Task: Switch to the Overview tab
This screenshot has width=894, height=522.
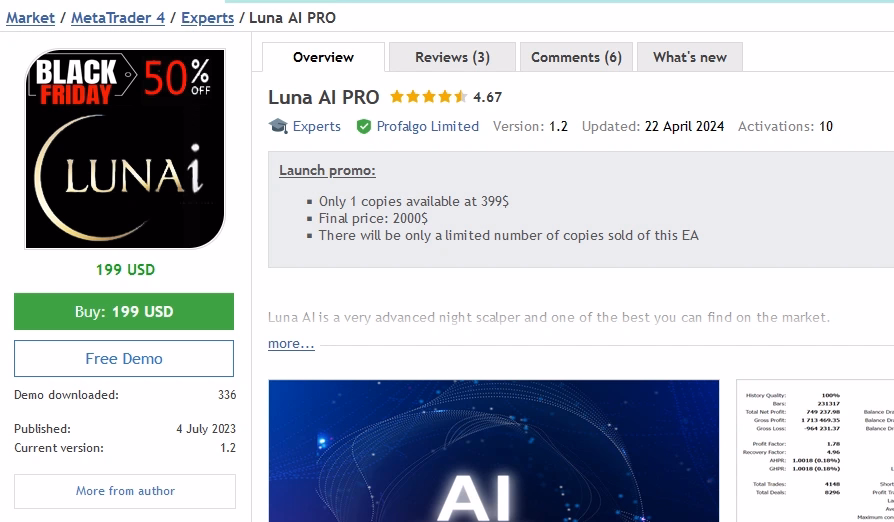Action: 323,57
